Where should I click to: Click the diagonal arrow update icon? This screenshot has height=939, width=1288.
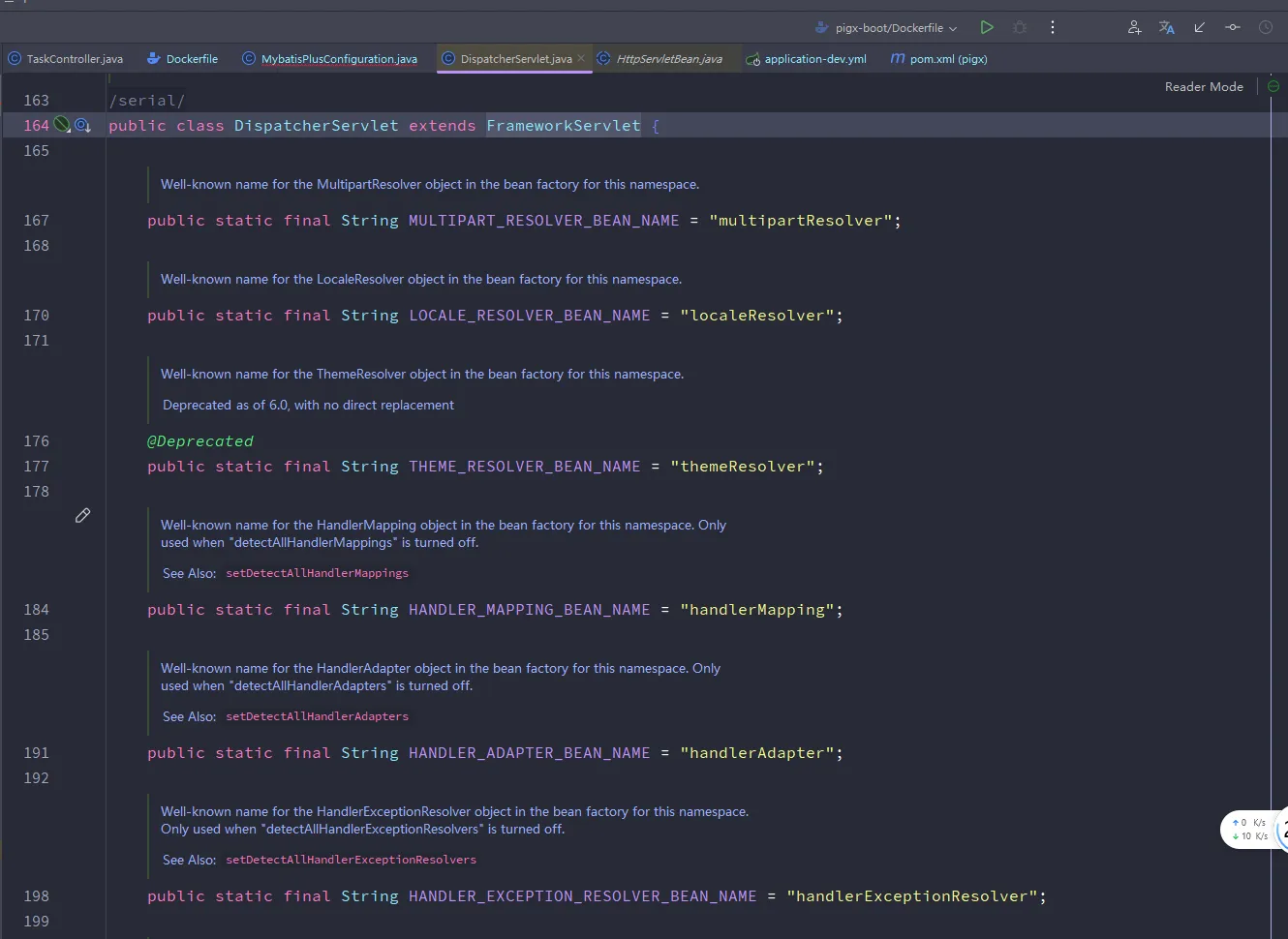click(1200, 27)
